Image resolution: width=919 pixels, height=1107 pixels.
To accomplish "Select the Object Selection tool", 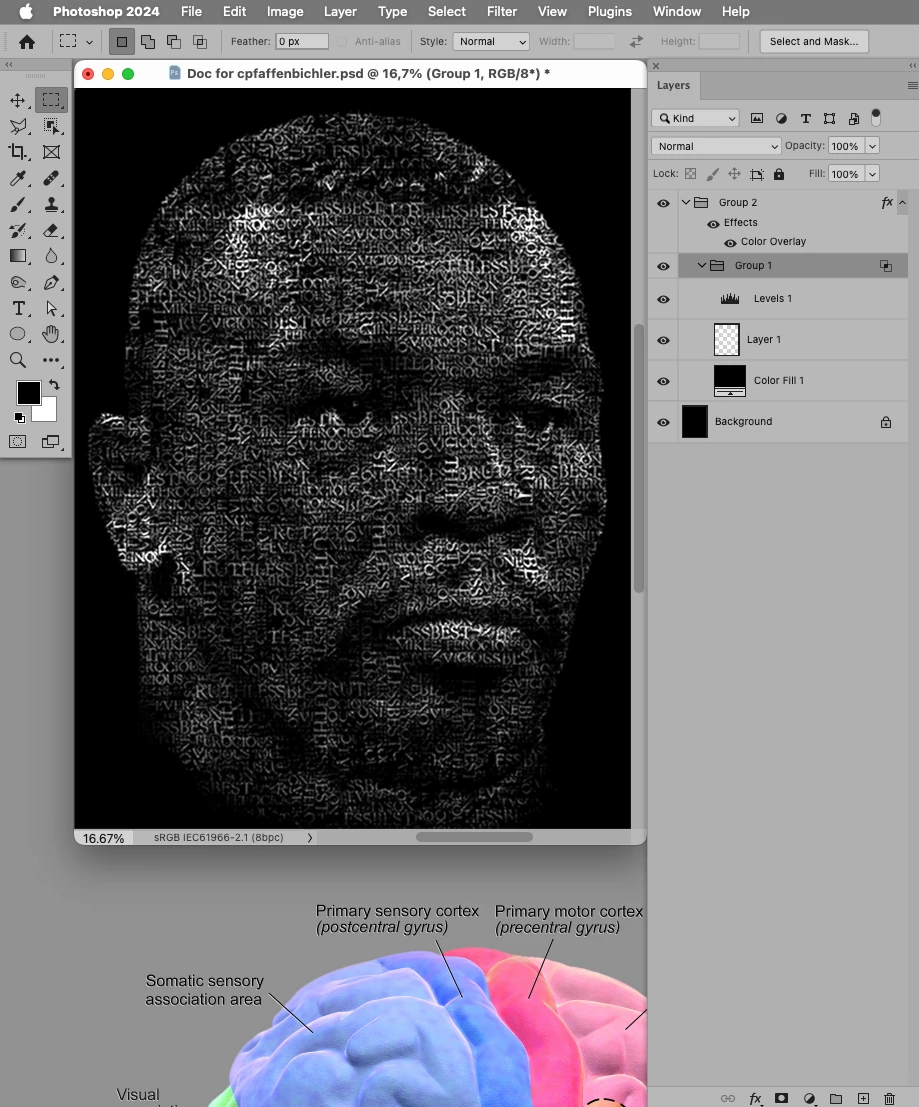I will pos(51,126).
